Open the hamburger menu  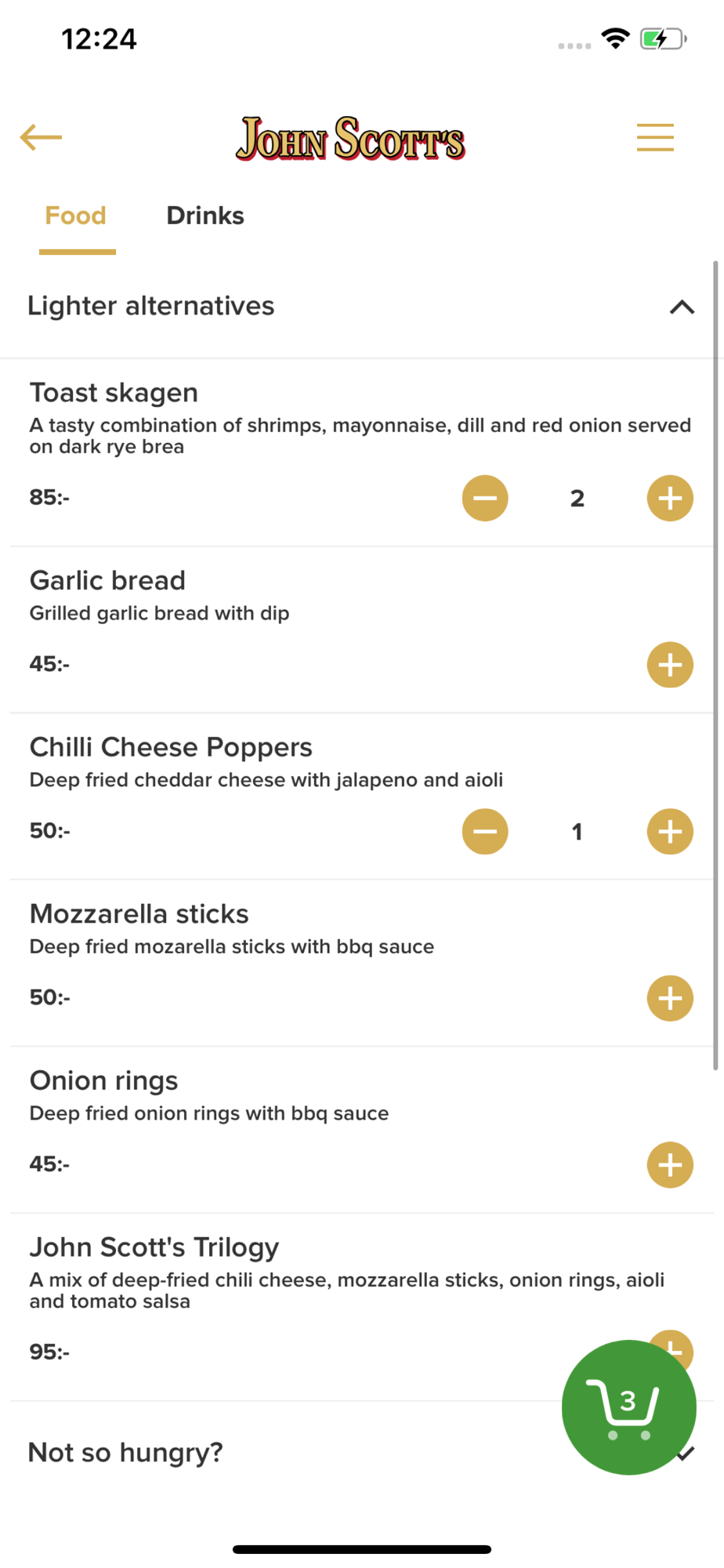click(655, 137)
